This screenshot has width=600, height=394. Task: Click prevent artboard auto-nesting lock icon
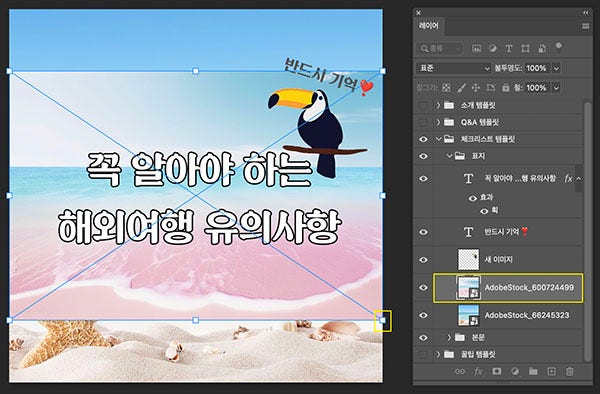(x=491, y=88)
